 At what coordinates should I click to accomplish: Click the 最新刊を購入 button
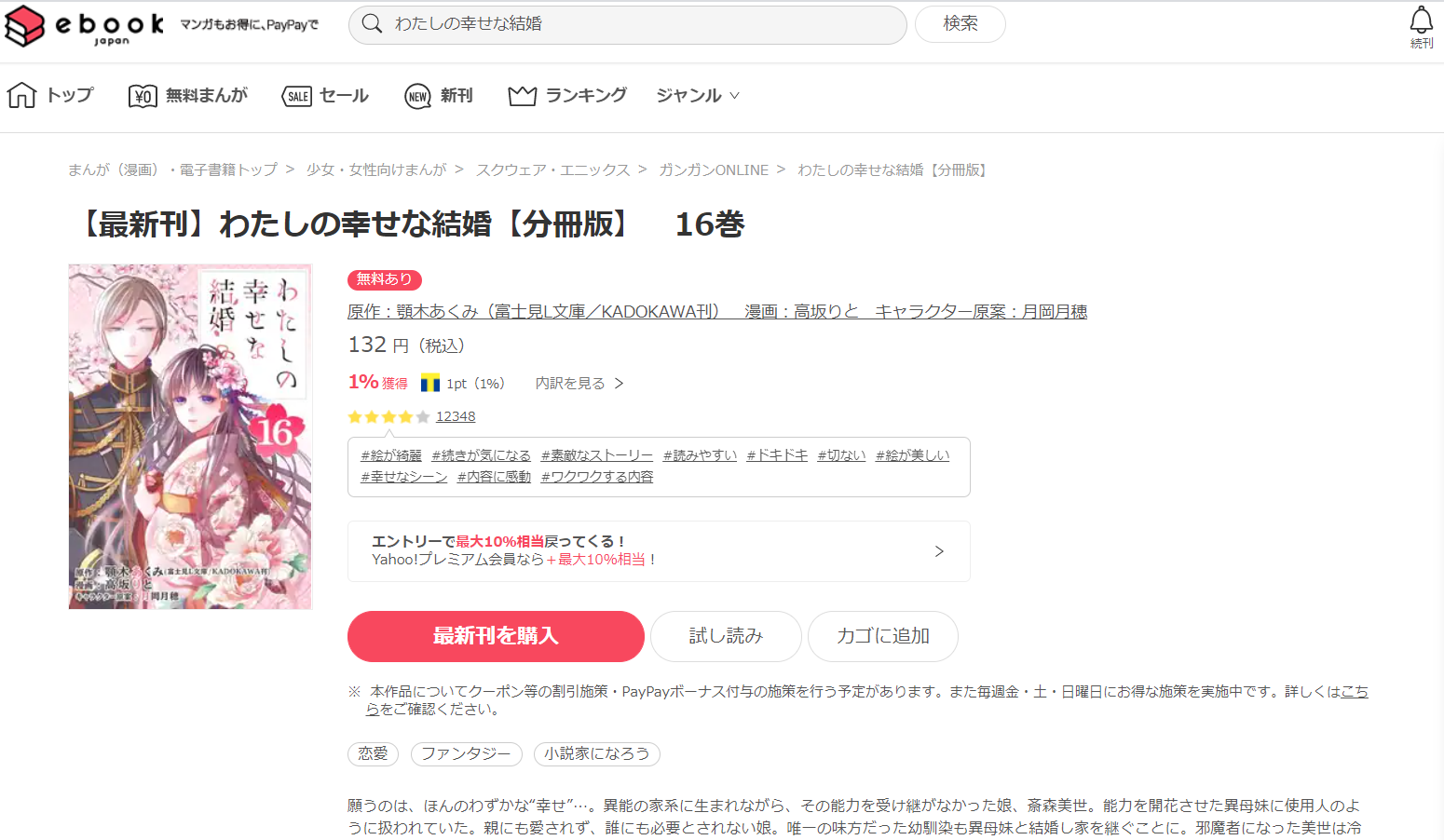pyautogui.click(x=496, y=636)
